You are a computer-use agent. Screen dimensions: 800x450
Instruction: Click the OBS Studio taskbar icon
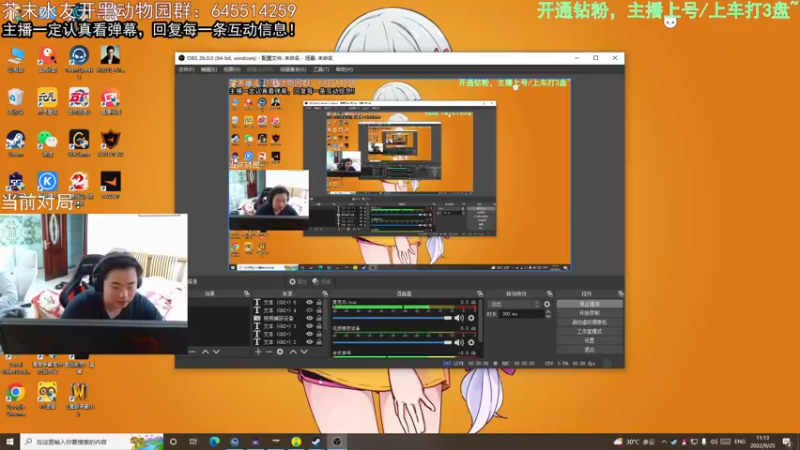coord(337,441)
